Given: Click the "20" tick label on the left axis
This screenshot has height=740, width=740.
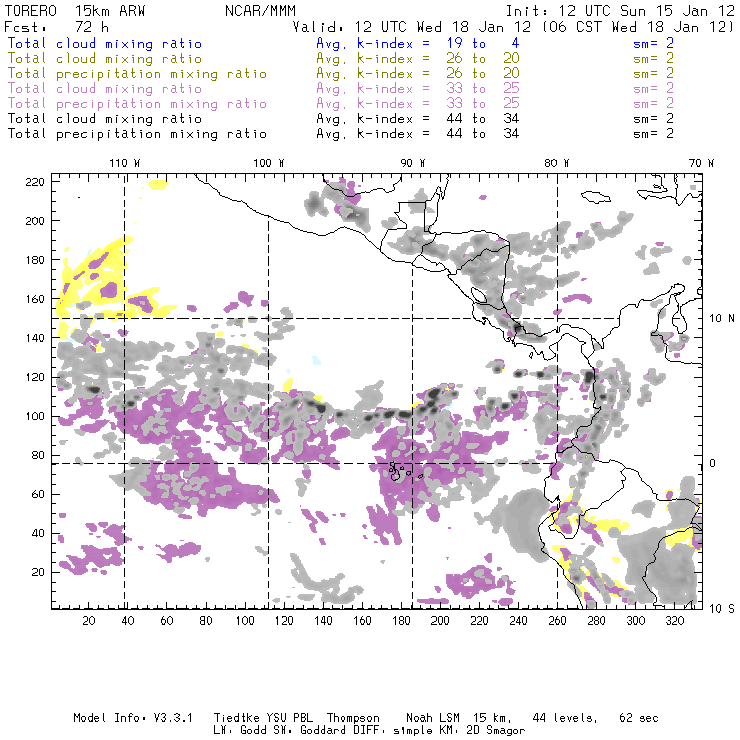Looking at the screenshot, I should (x=38, y=572).
